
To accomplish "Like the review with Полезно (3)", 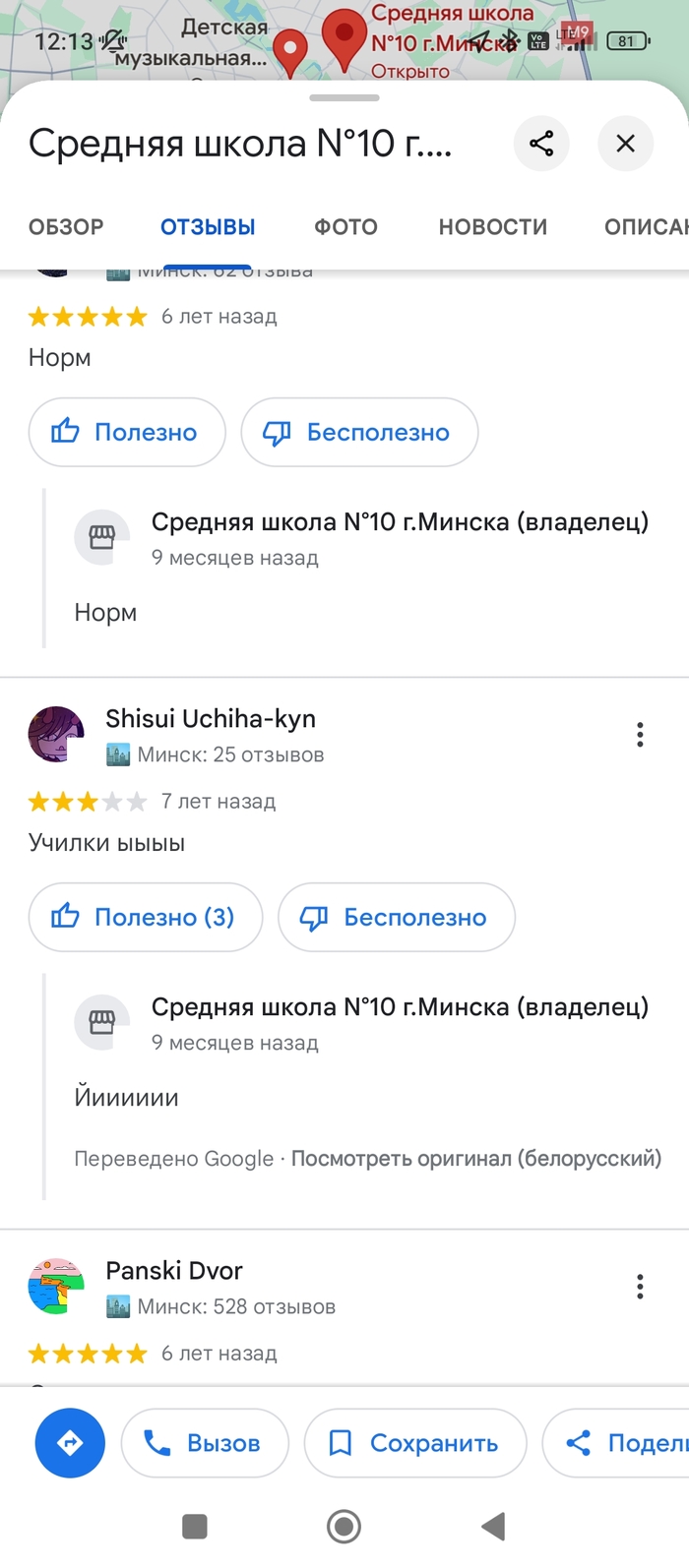I will (146, 917).
